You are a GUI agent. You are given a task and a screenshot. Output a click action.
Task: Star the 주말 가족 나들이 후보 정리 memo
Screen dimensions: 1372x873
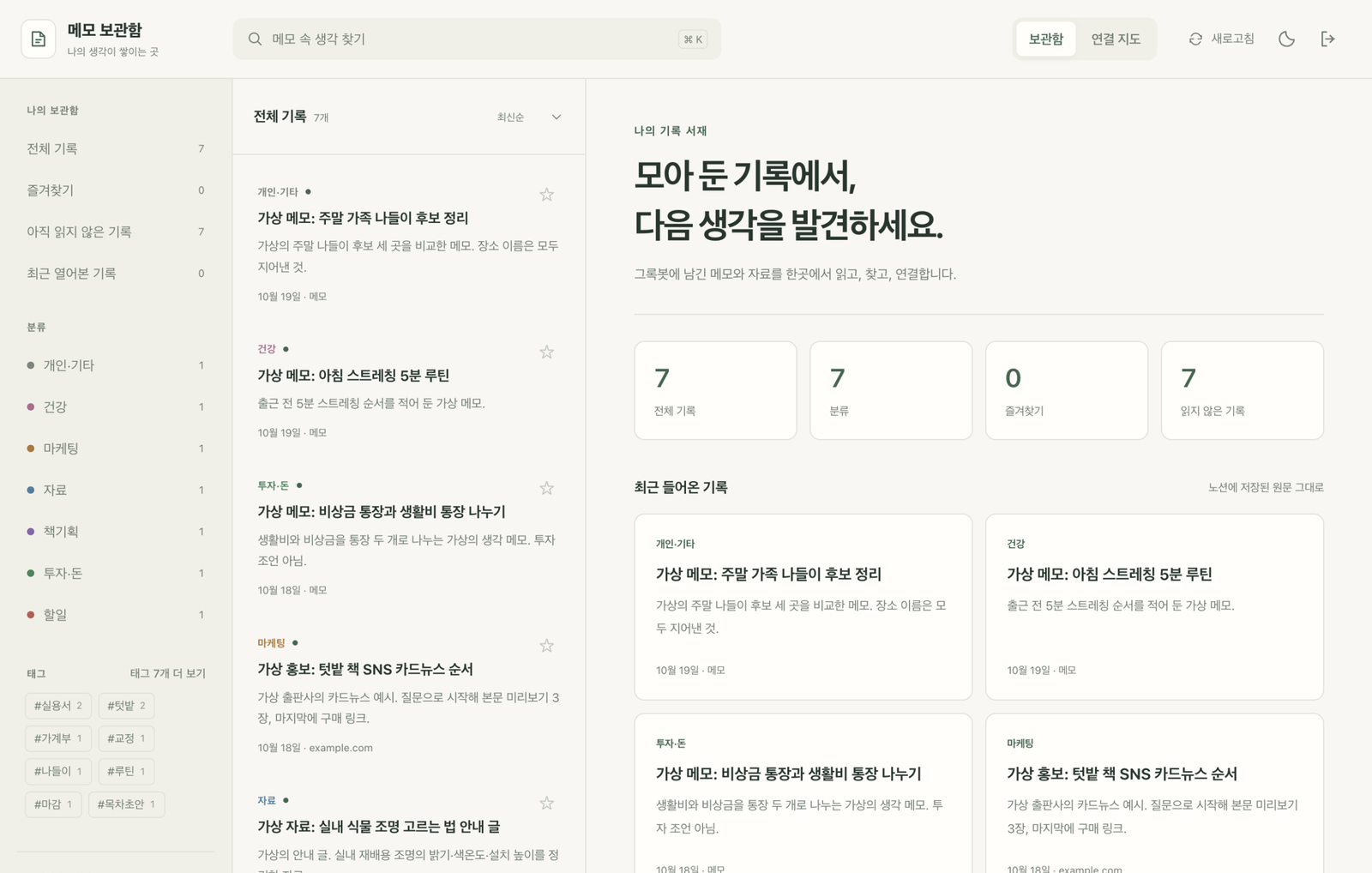point(546,195)
